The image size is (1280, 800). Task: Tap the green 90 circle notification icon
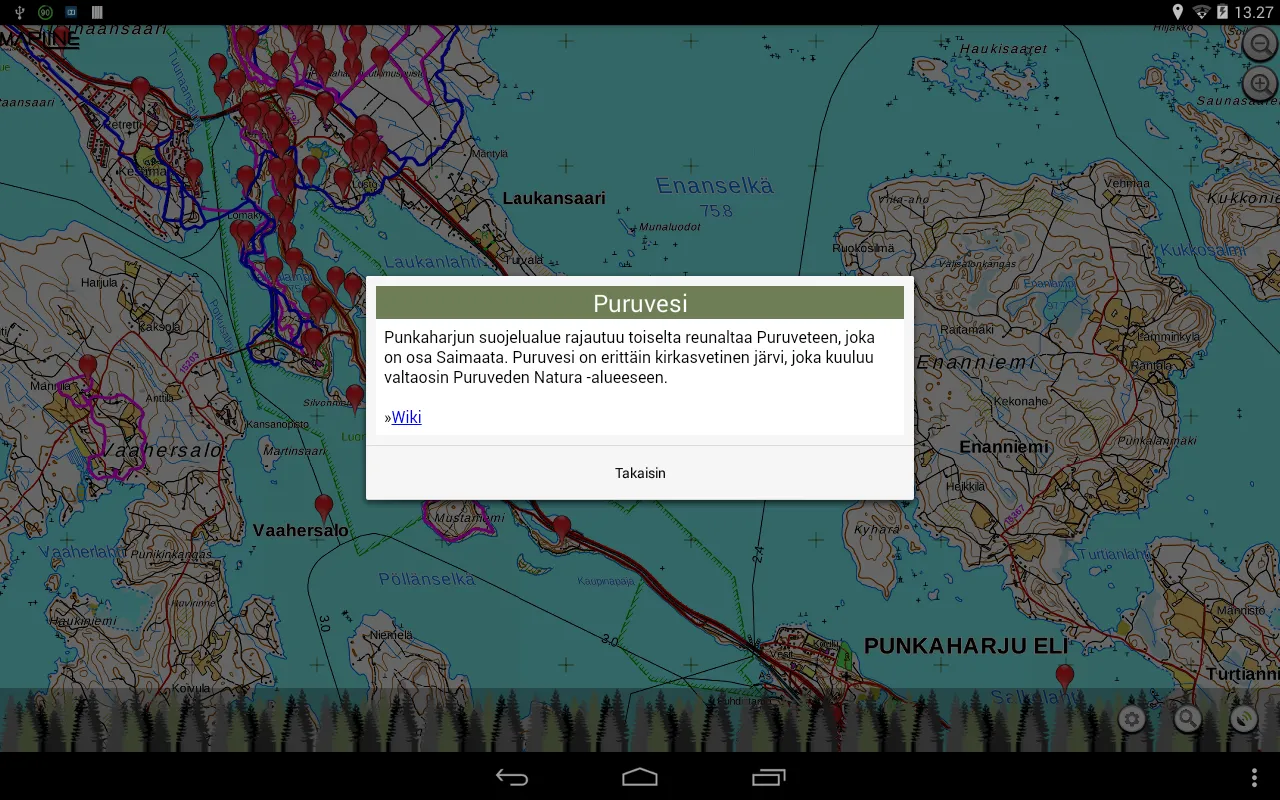pyautogui.click(x=45, y=12)
